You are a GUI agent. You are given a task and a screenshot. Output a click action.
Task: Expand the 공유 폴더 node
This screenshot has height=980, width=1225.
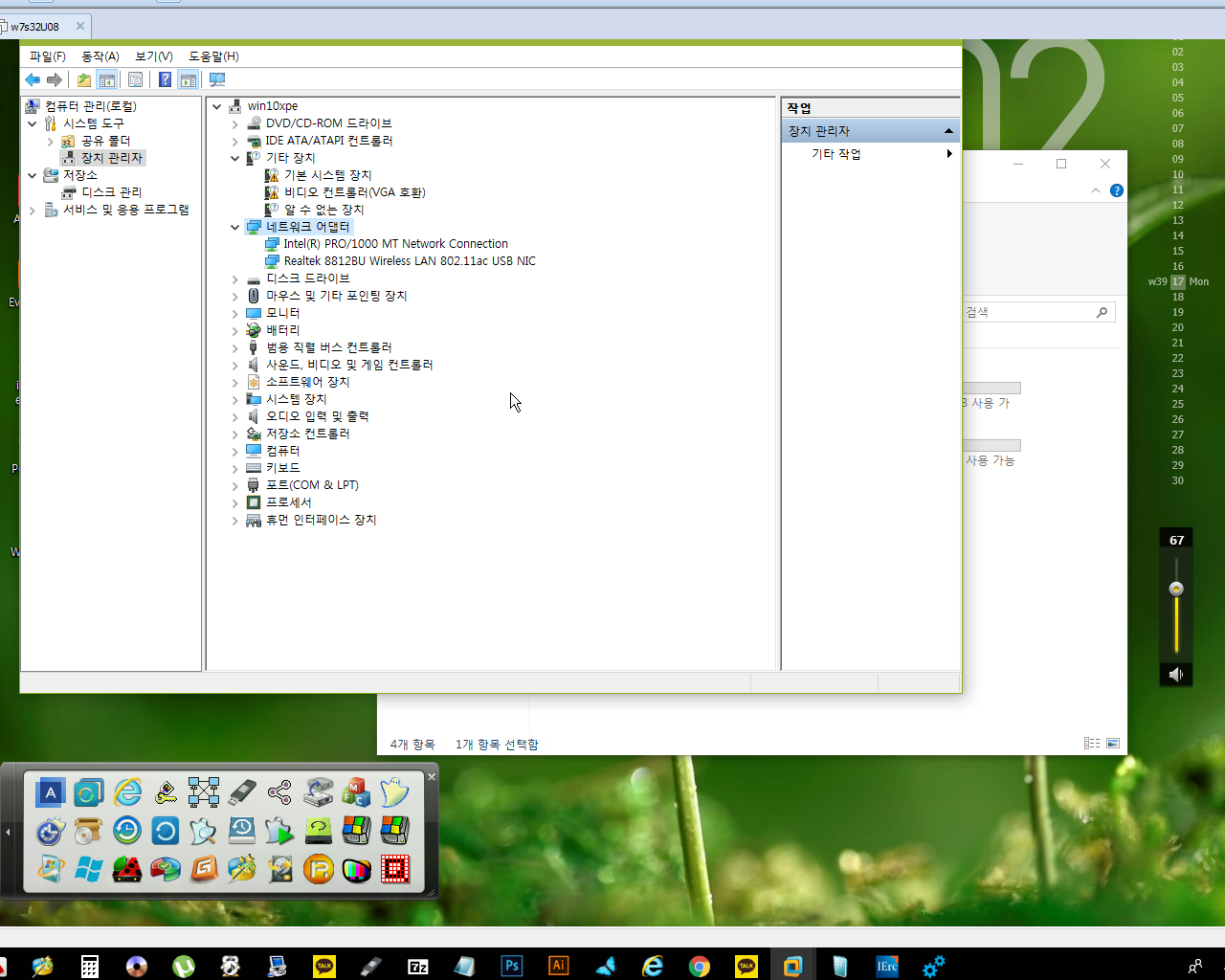pos(51,141)
